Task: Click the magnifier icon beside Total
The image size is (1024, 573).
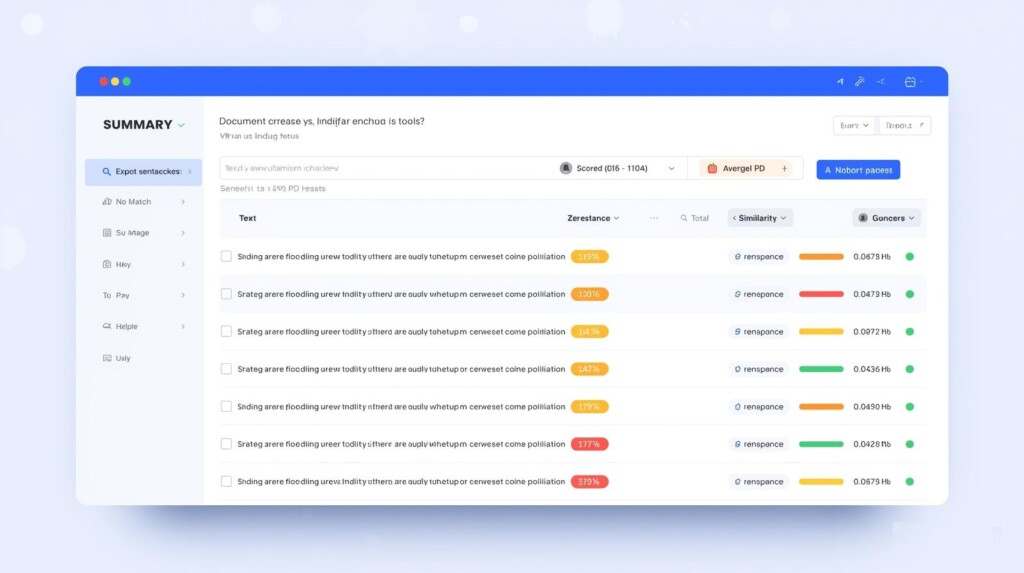Action: point(684,218)
